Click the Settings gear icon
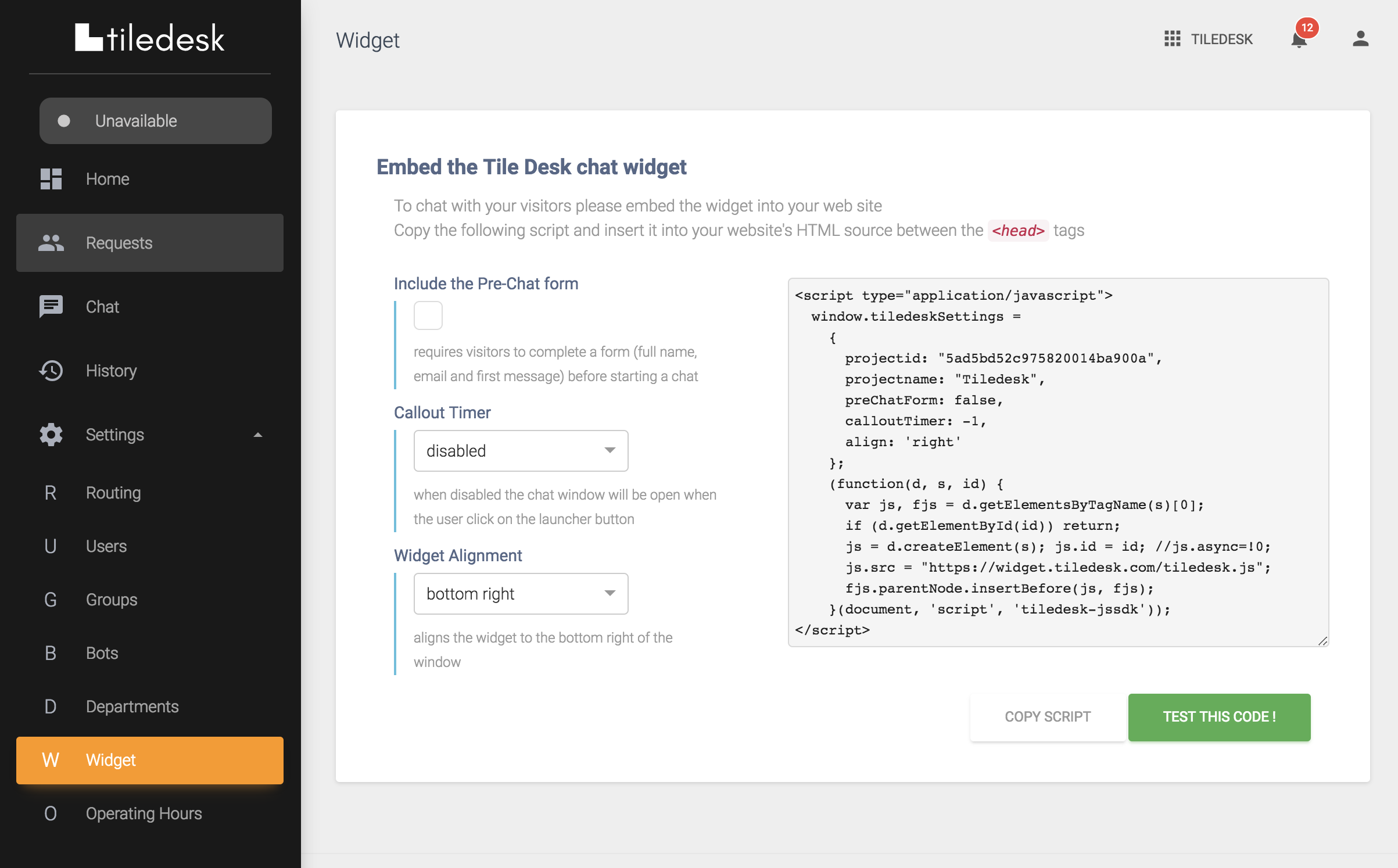The height and width of the screenshot is (868, 1398). (51, 435)
